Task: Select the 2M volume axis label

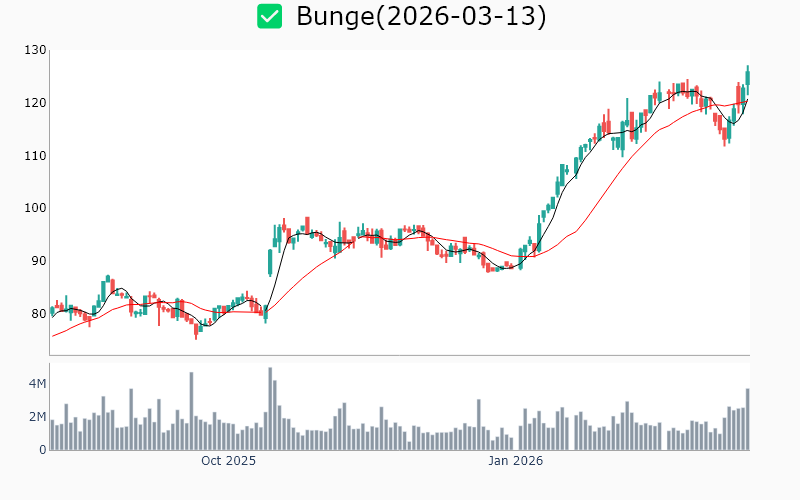Action: click(37, 417)
